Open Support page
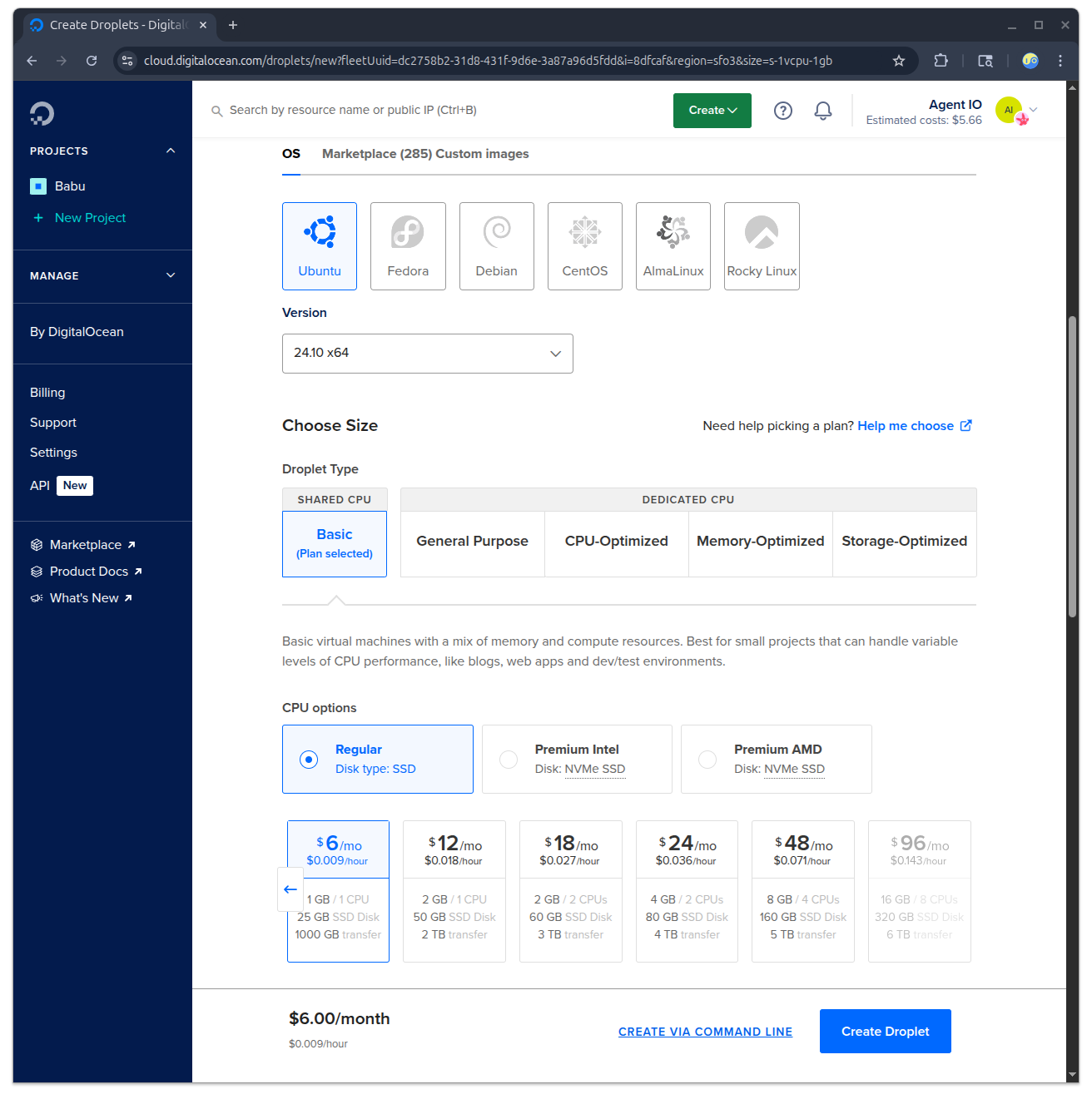This screenshot has height=1109, width=1092. pos(53,423)
